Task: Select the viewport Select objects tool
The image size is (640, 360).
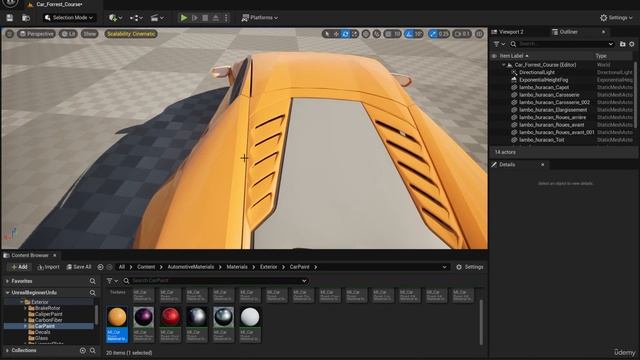Action: [x=326, y=34]
